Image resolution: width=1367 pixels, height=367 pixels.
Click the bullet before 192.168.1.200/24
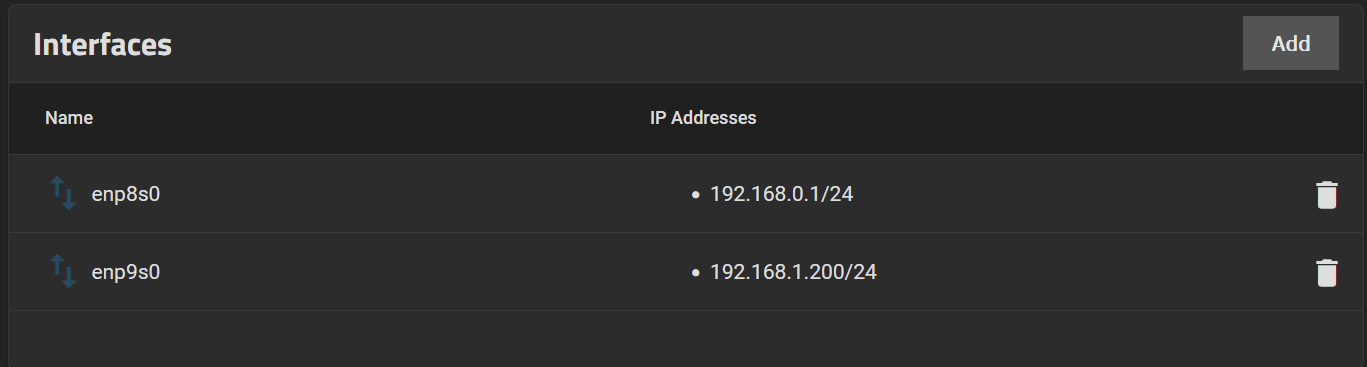point(695,273)
